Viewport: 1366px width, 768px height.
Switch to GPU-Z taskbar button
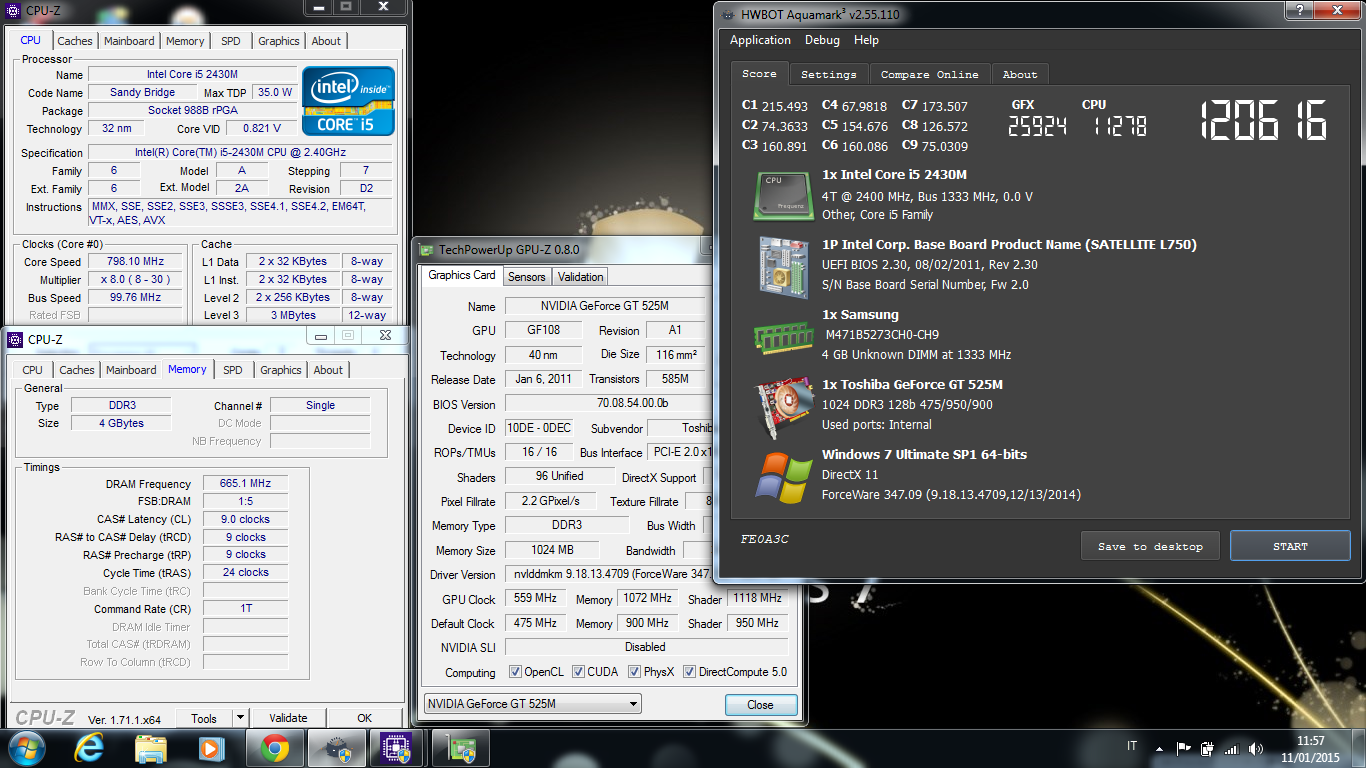(x=461, y=748)
